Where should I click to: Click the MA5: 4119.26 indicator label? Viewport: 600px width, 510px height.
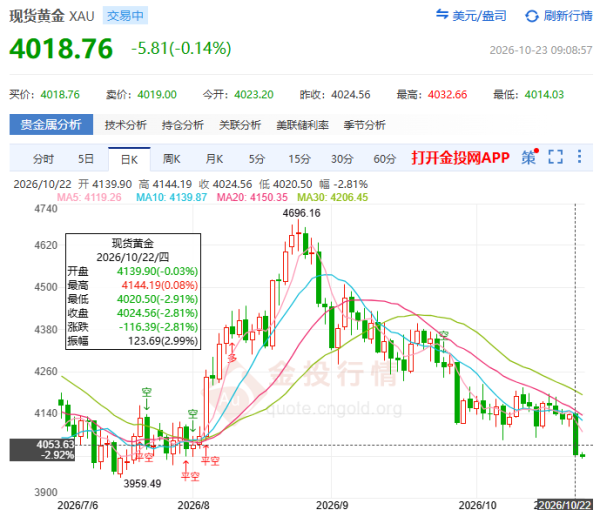tap(89, 197)
